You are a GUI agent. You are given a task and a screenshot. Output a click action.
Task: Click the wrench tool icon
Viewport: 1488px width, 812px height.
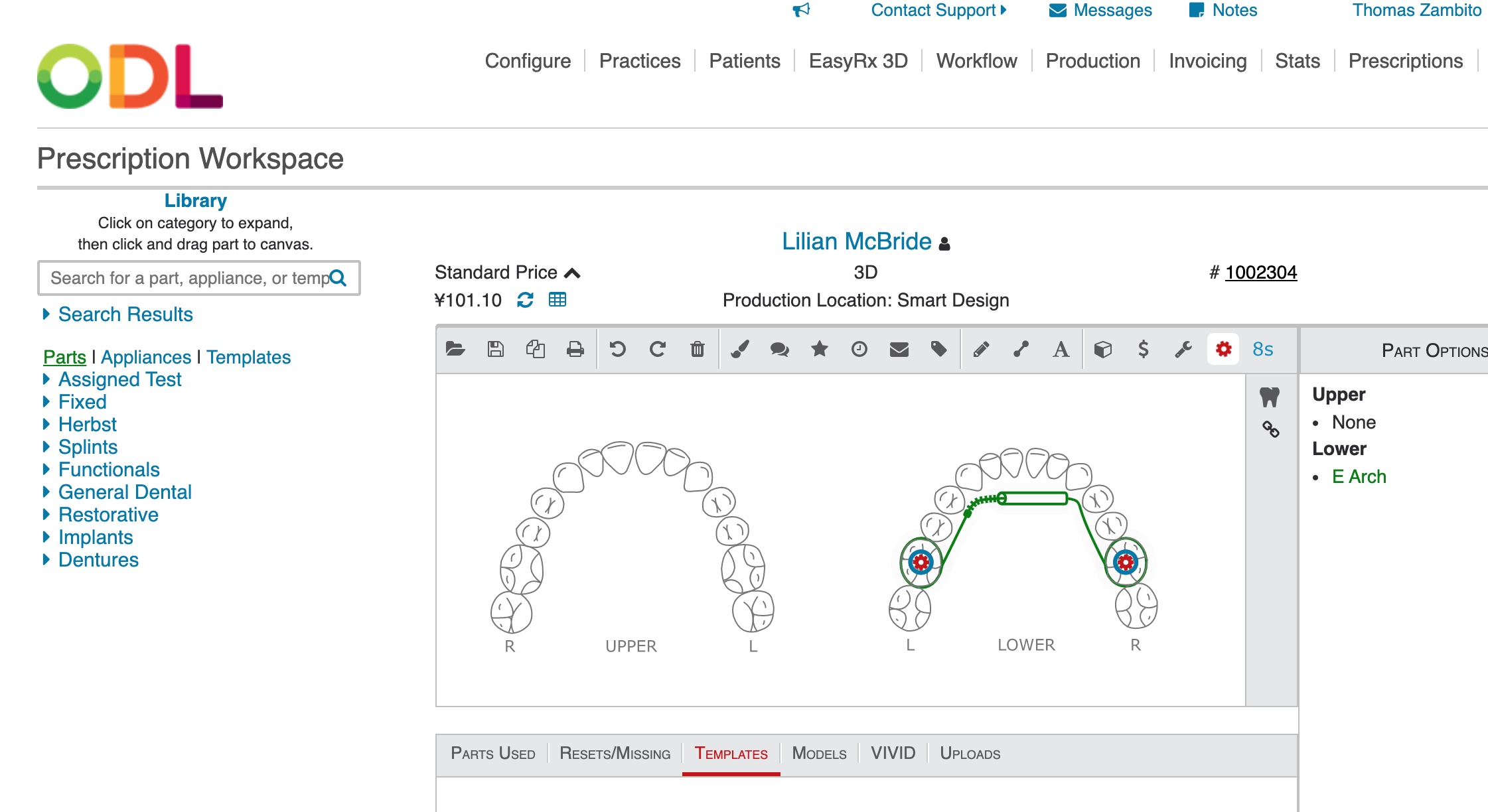tap(1183, 349)
